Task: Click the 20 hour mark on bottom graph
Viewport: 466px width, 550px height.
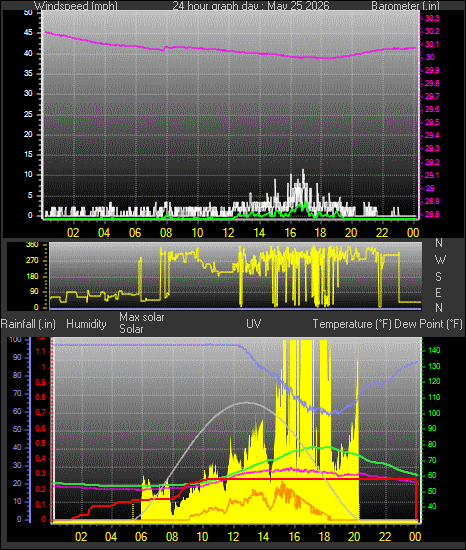Action: pos(354,537)
